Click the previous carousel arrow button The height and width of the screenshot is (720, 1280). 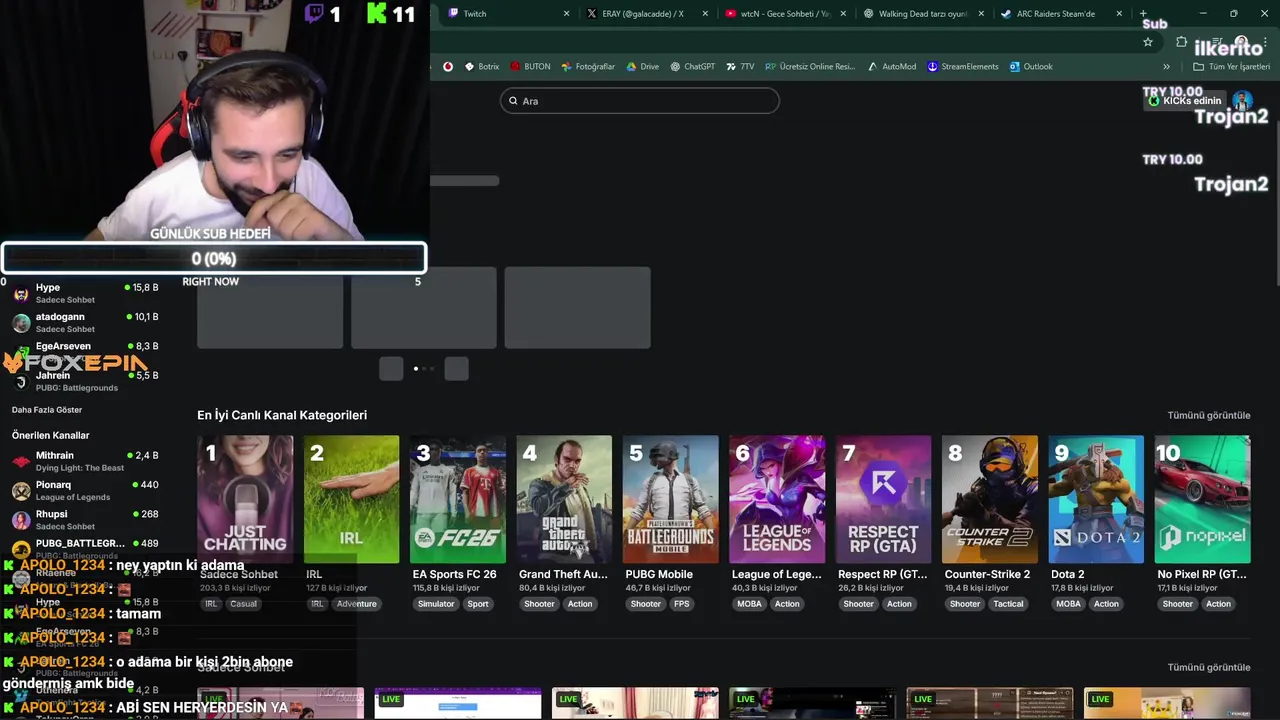391,369
